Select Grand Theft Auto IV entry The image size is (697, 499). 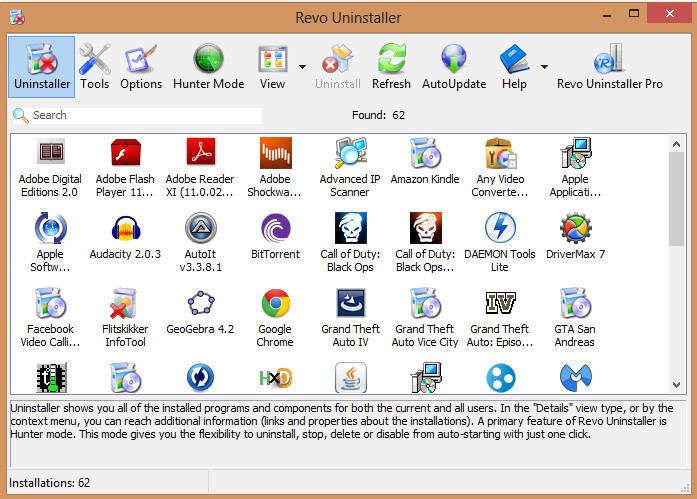point(350,317)
